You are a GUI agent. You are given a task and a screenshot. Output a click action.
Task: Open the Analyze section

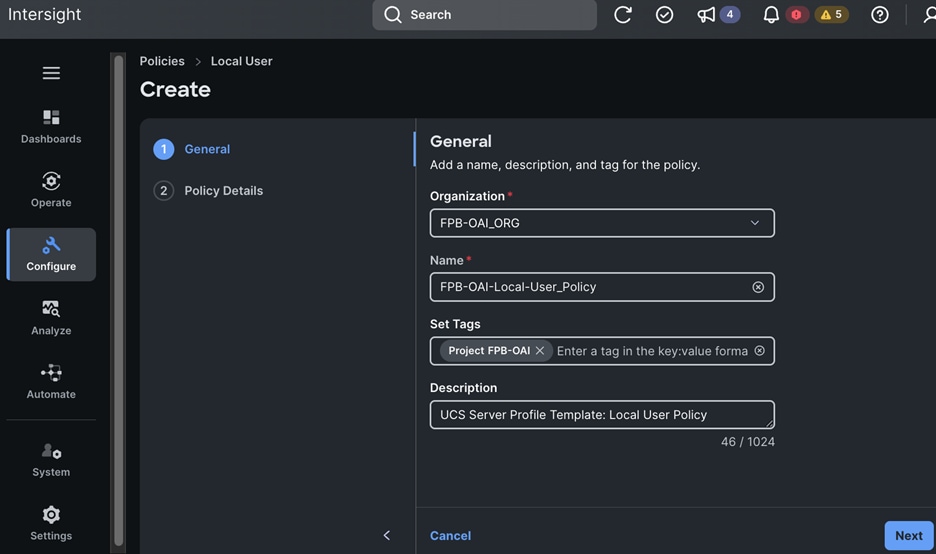click(51, 318)
